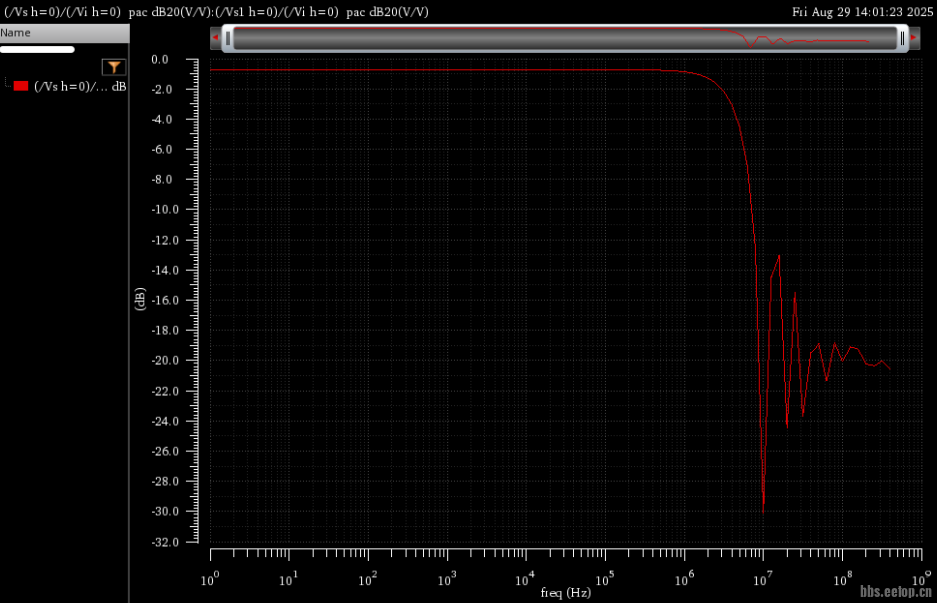937x603 pixels.
Task: Click the (dB) y-axis label
Action: point(140,299)
